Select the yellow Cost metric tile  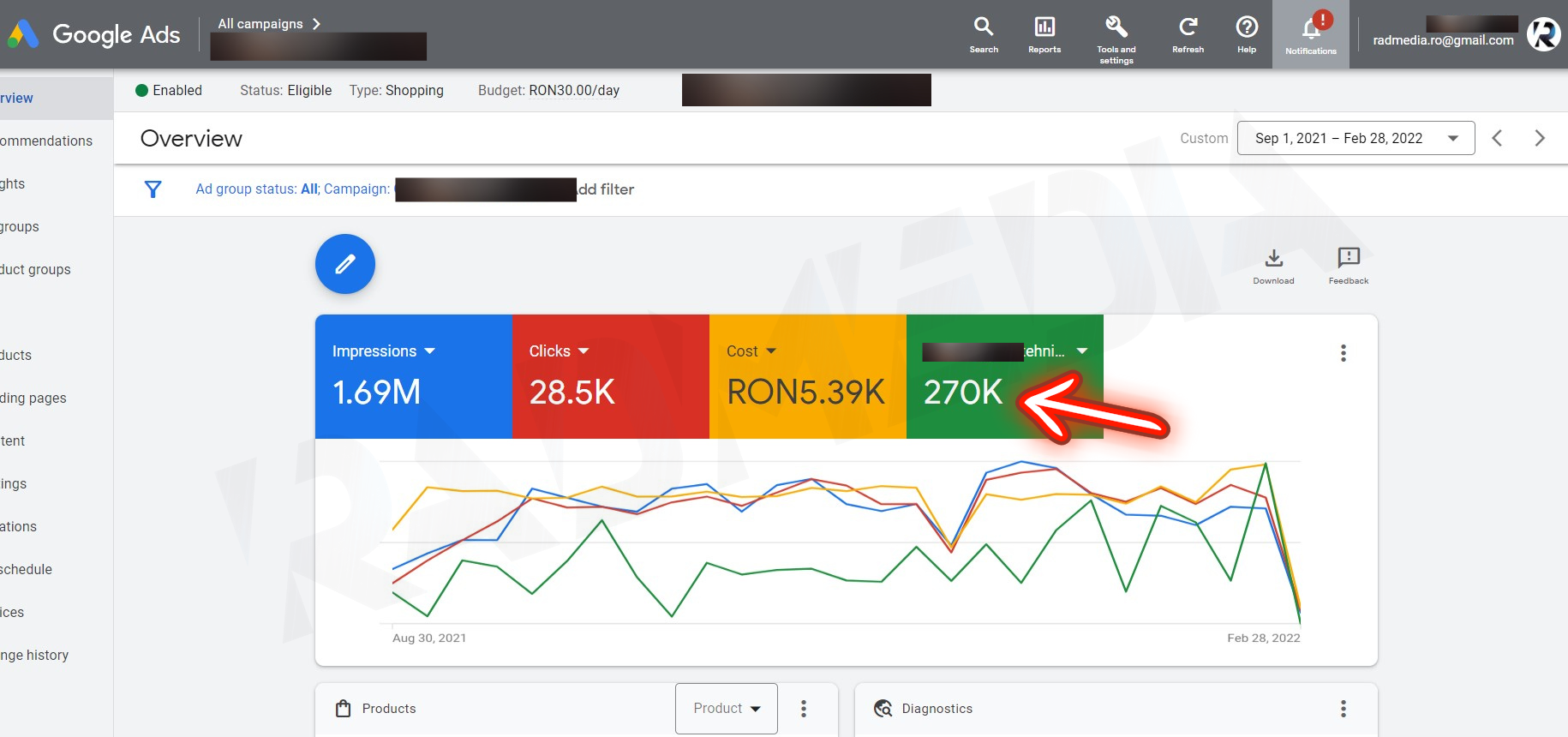pos(807,377)
